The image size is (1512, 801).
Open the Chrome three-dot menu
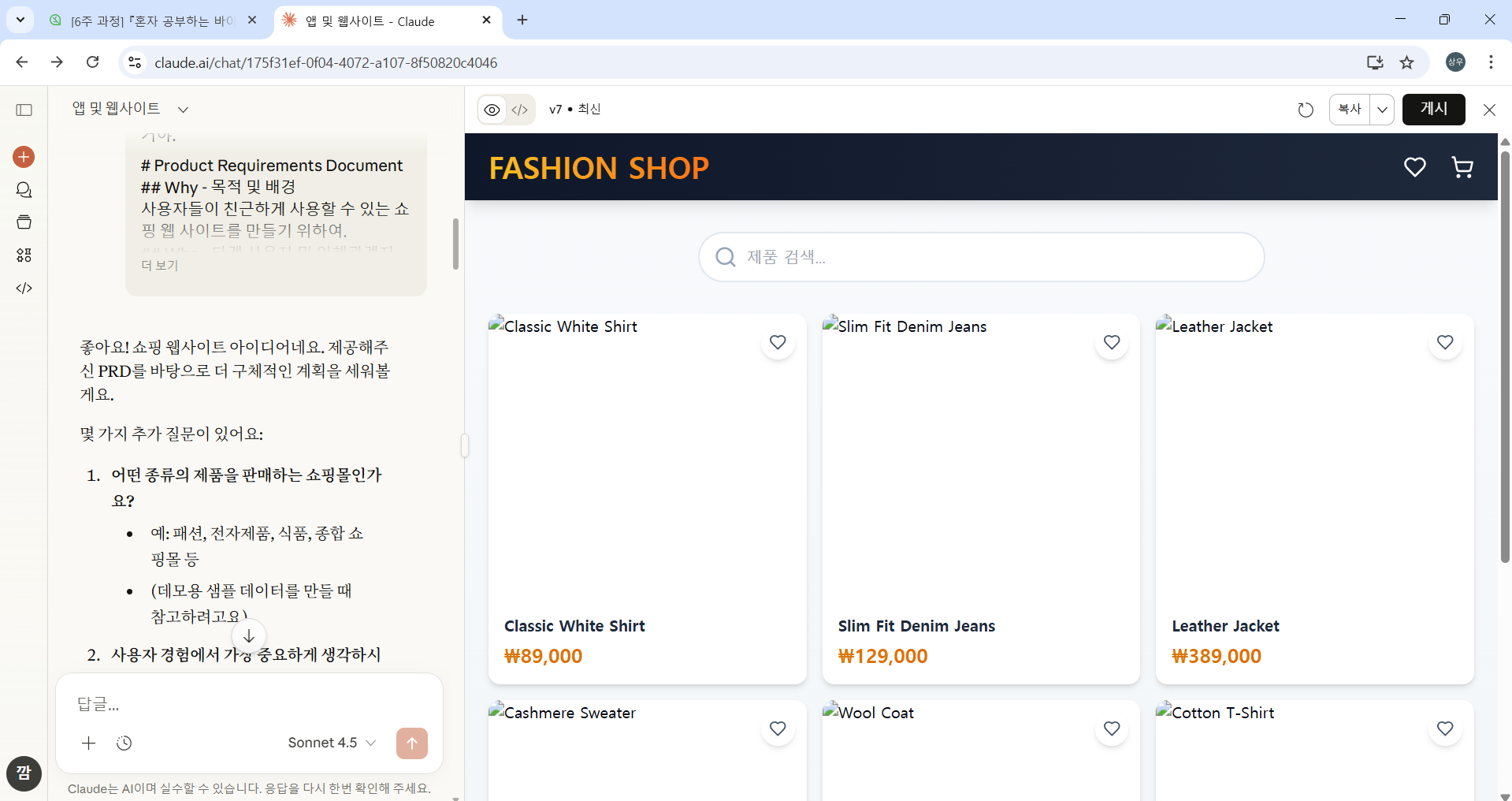(1491, 62)
